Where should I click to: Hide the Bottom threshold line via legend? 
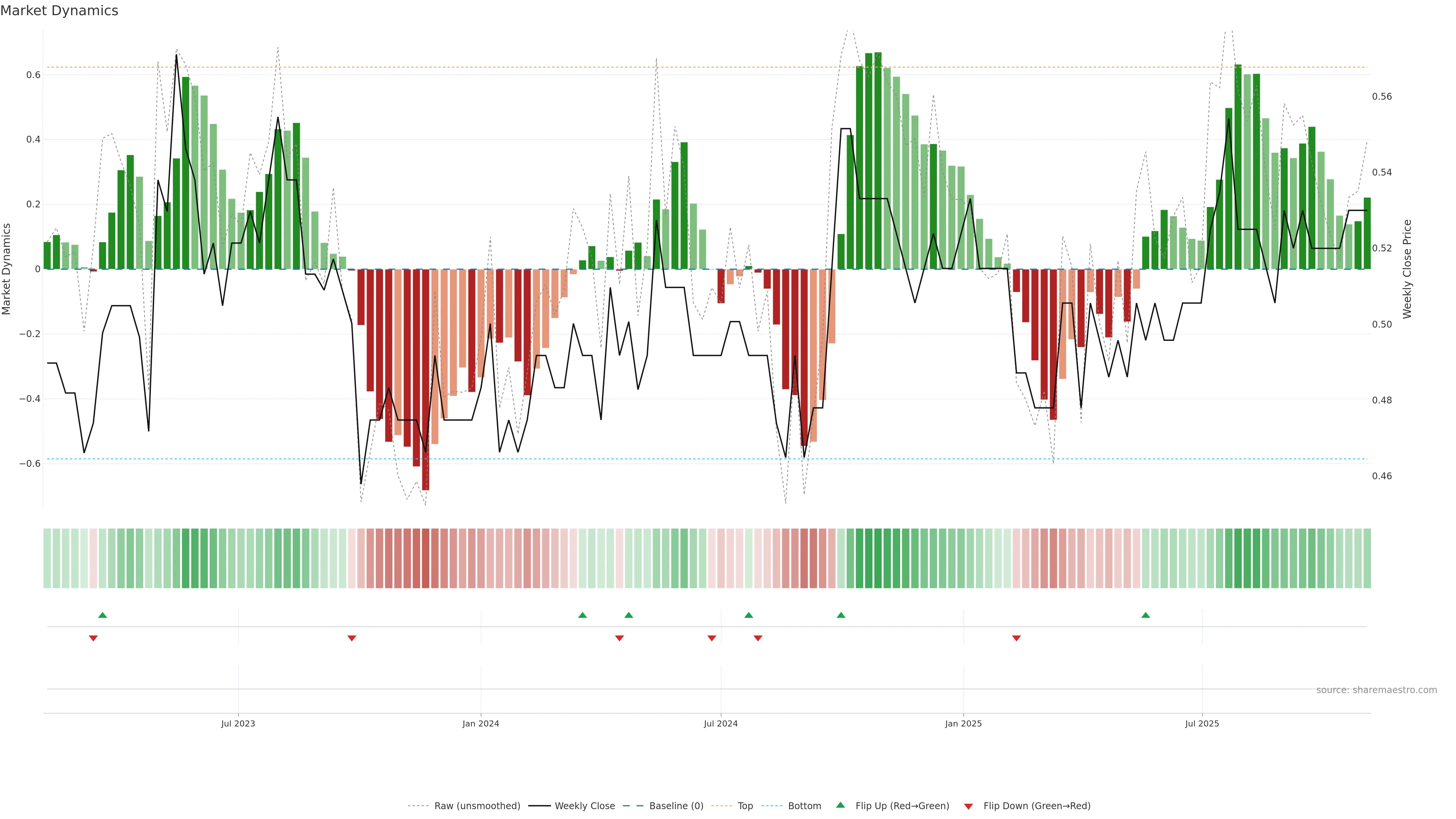[804, 806]
